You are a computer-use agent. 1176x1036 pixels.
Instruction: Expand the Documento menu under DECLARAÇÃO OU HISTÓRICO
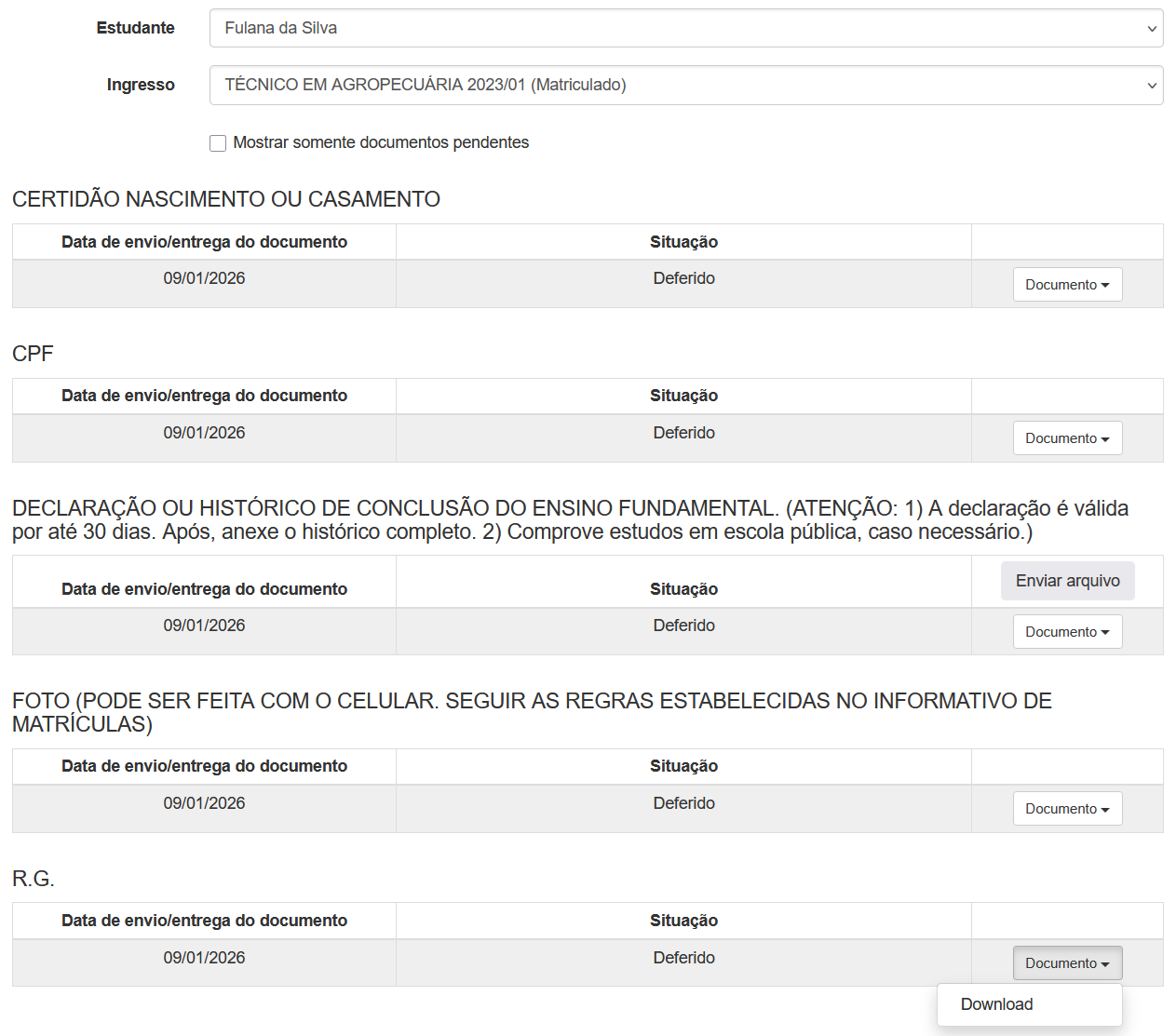pyautogui.click(x=1067, y=631)
